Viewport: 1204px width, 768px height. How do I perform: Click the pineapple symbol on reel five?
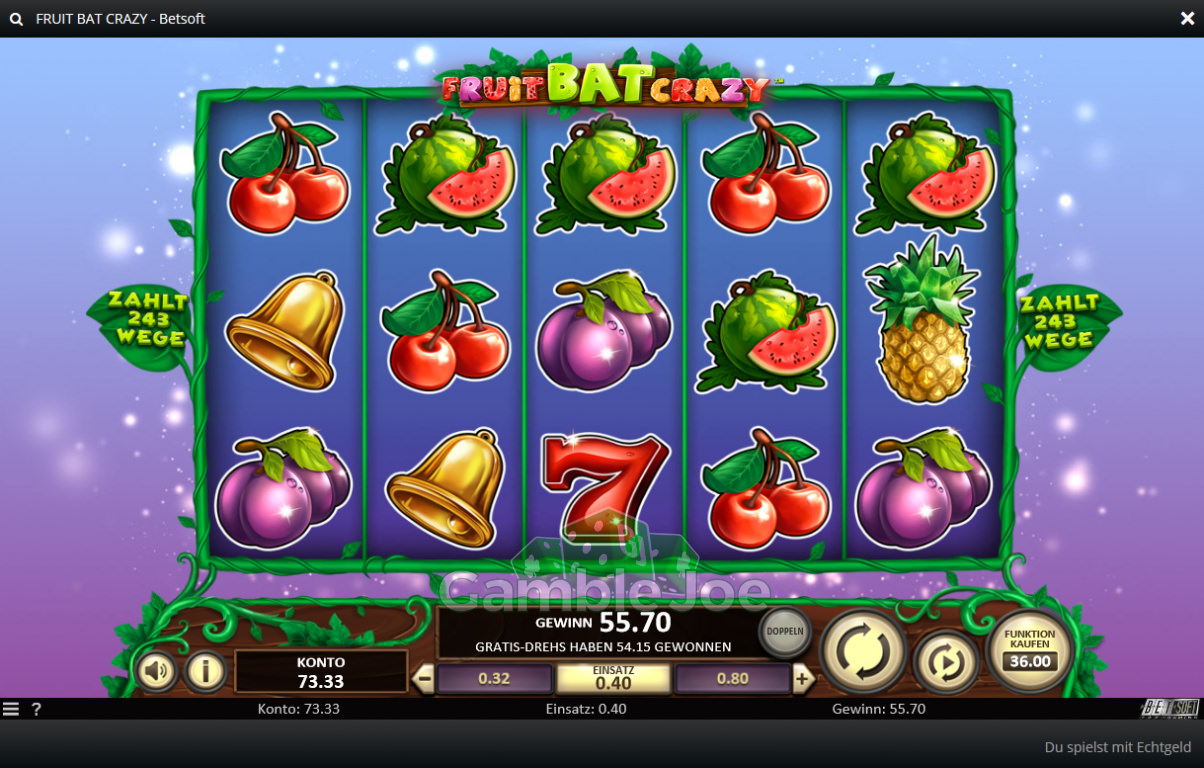click(922, 322)
